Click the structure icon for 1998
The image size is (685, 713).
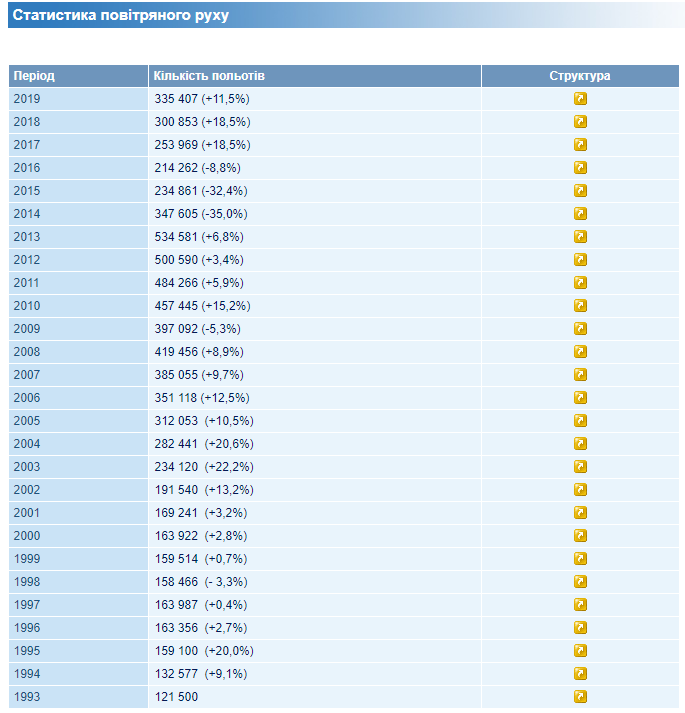point(580,582)
